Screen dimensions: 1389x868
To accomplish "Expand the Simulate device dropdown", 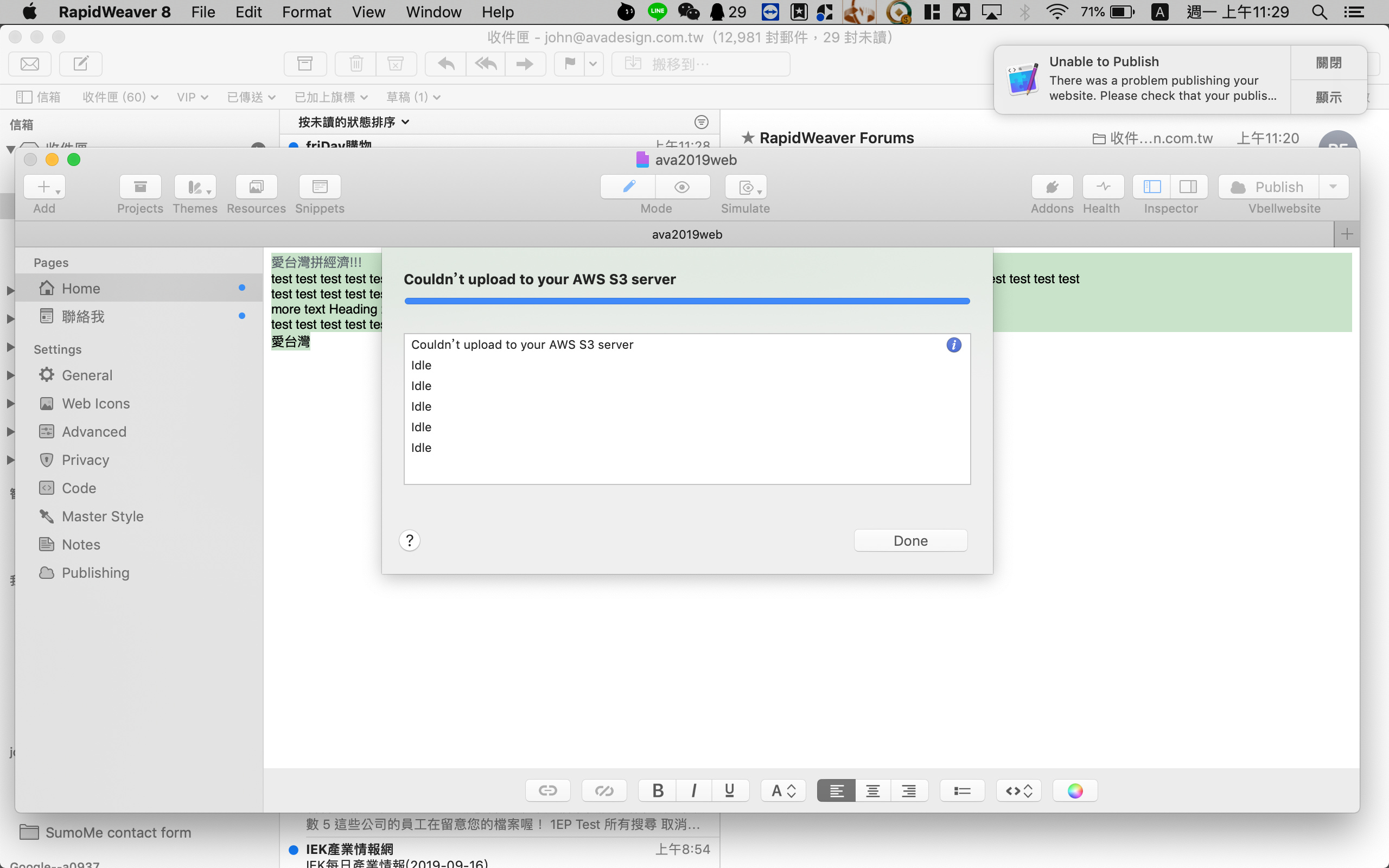I will 746,187.
